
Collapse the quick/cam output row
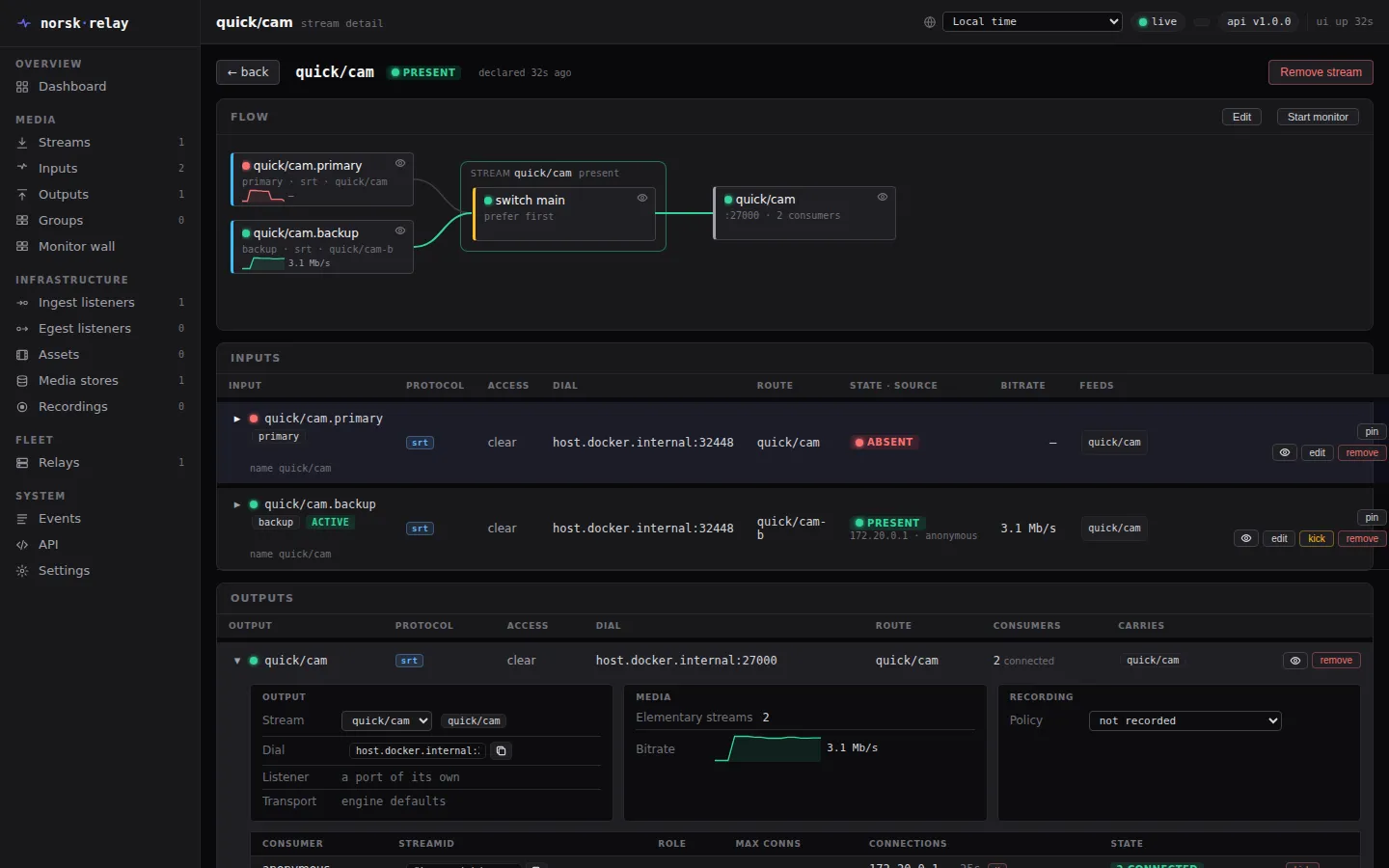[237, 661]
